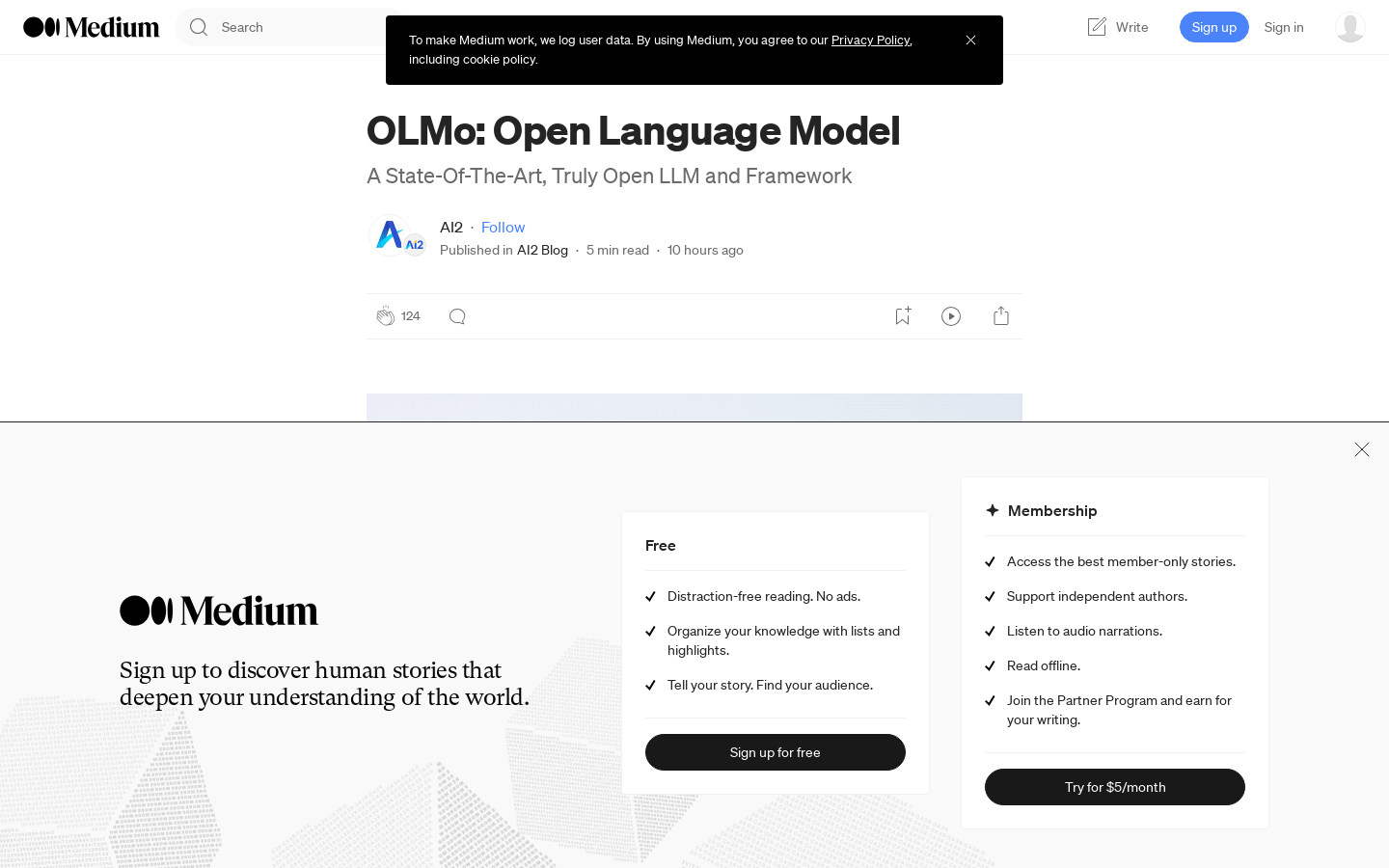Toggle the bookmark save icon
Image resolution: width=1389 pixels, height=868 pixels.
902,315
